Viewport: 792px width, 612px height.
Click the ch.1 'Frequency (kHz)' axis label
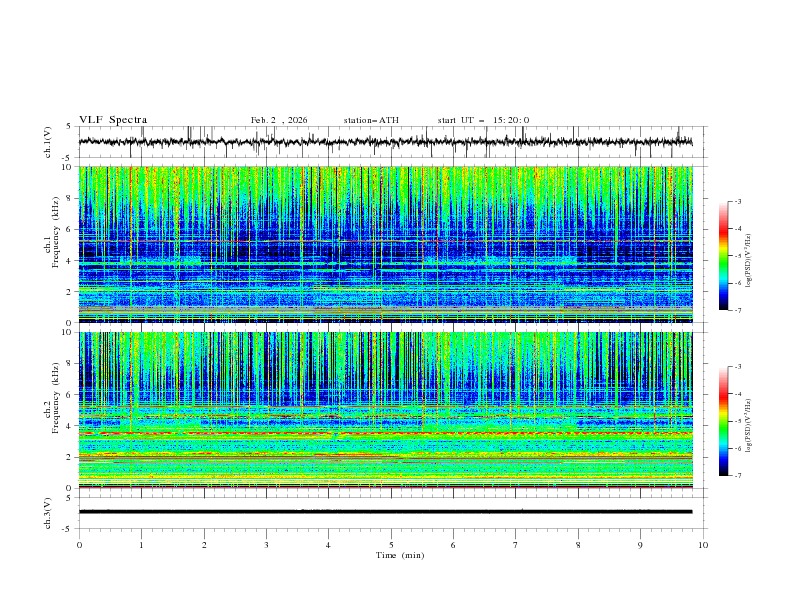56,230
